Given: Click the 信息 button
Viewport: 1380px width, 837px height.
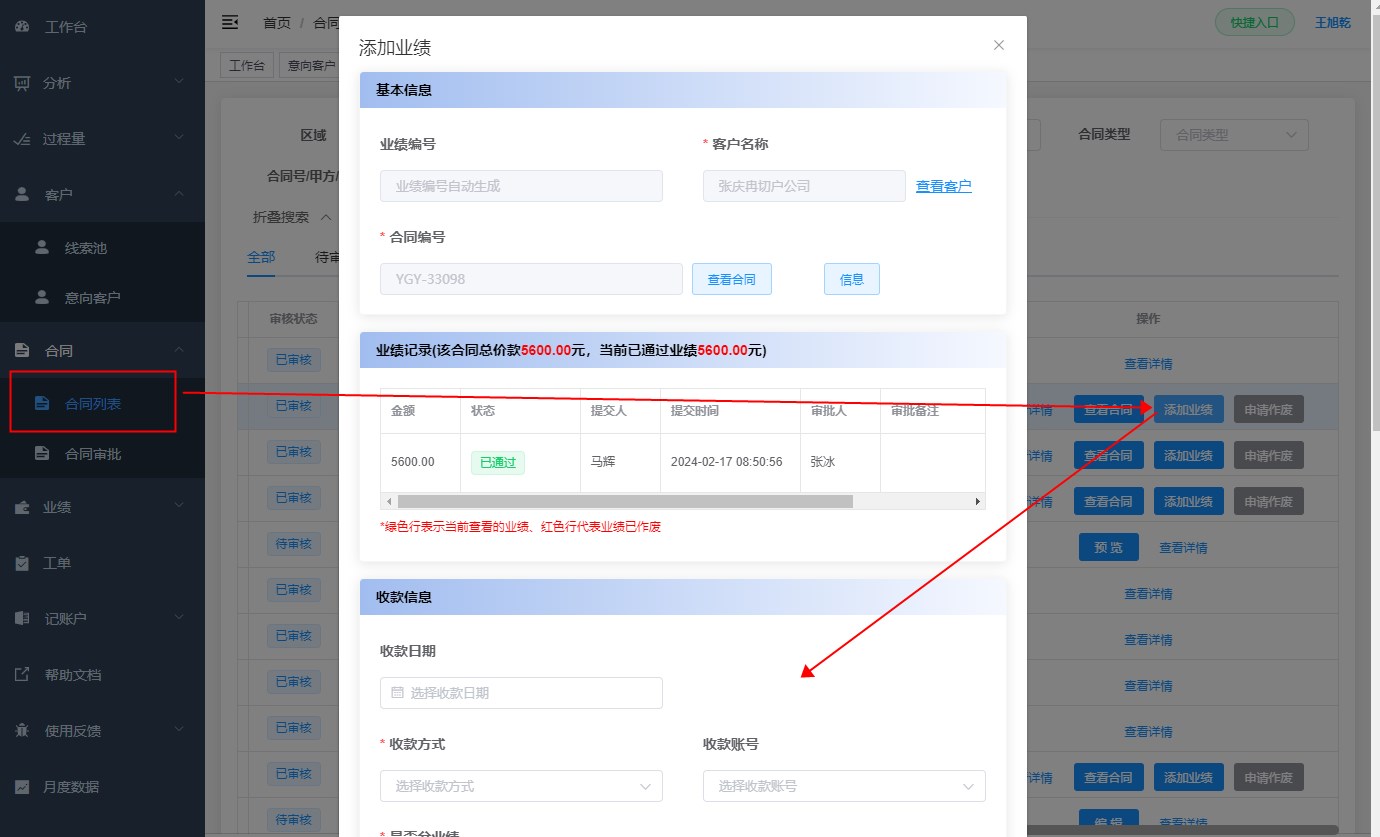Looking at the screenshot, I should tap(852, 279).
